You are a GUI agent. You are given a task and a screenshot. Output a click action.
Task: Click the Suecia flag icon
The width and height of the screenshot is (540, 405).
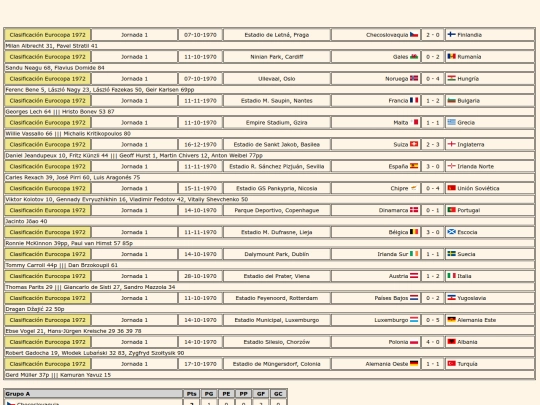click(x=451, y=254)
